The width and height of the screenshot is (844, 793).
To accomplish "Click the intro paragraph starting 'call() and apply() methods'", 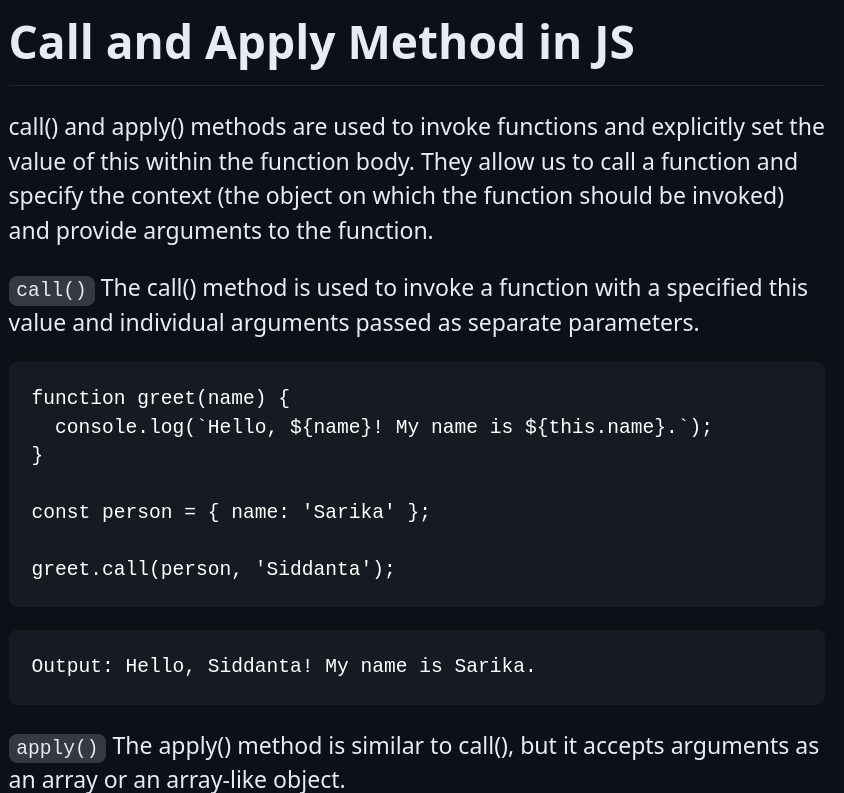I will click(x=417, y=179).
